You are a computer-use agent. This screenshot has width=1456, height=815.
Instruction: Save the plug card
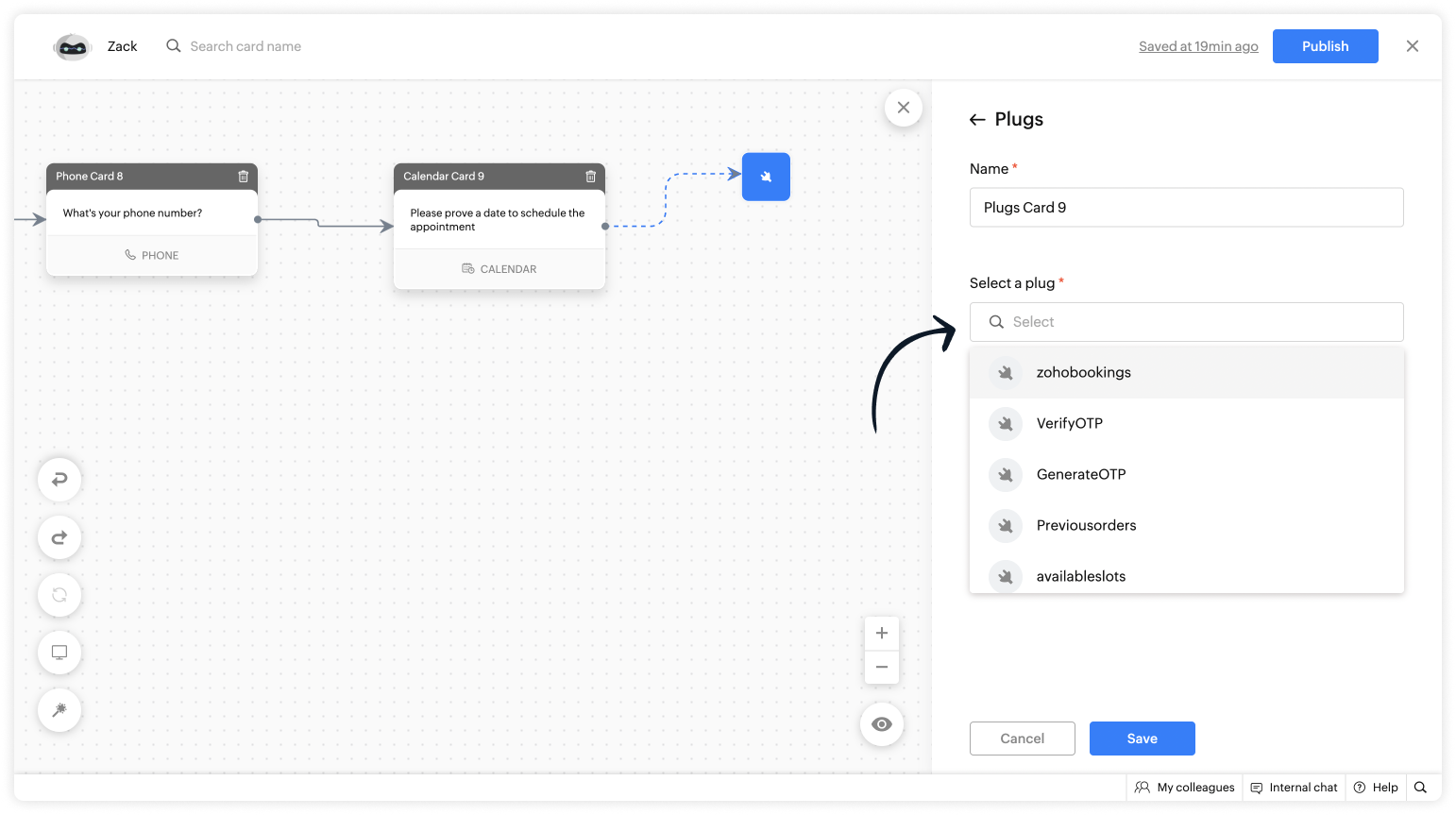[x=1142, y=739]
